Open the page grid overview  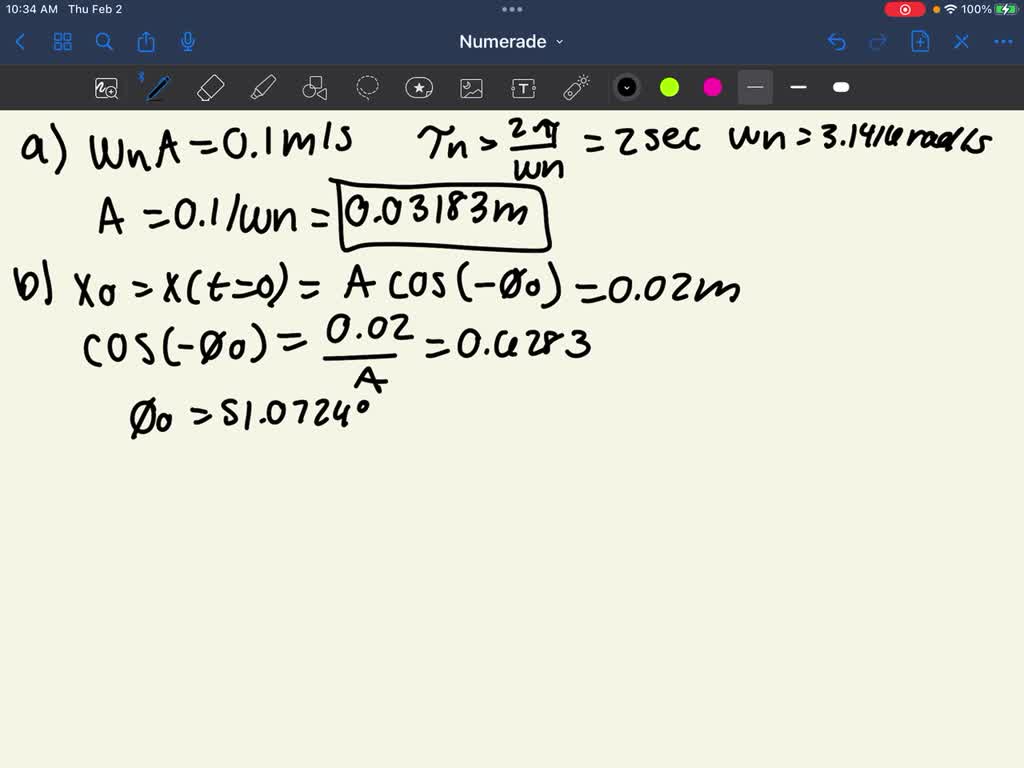coord(62,42)
